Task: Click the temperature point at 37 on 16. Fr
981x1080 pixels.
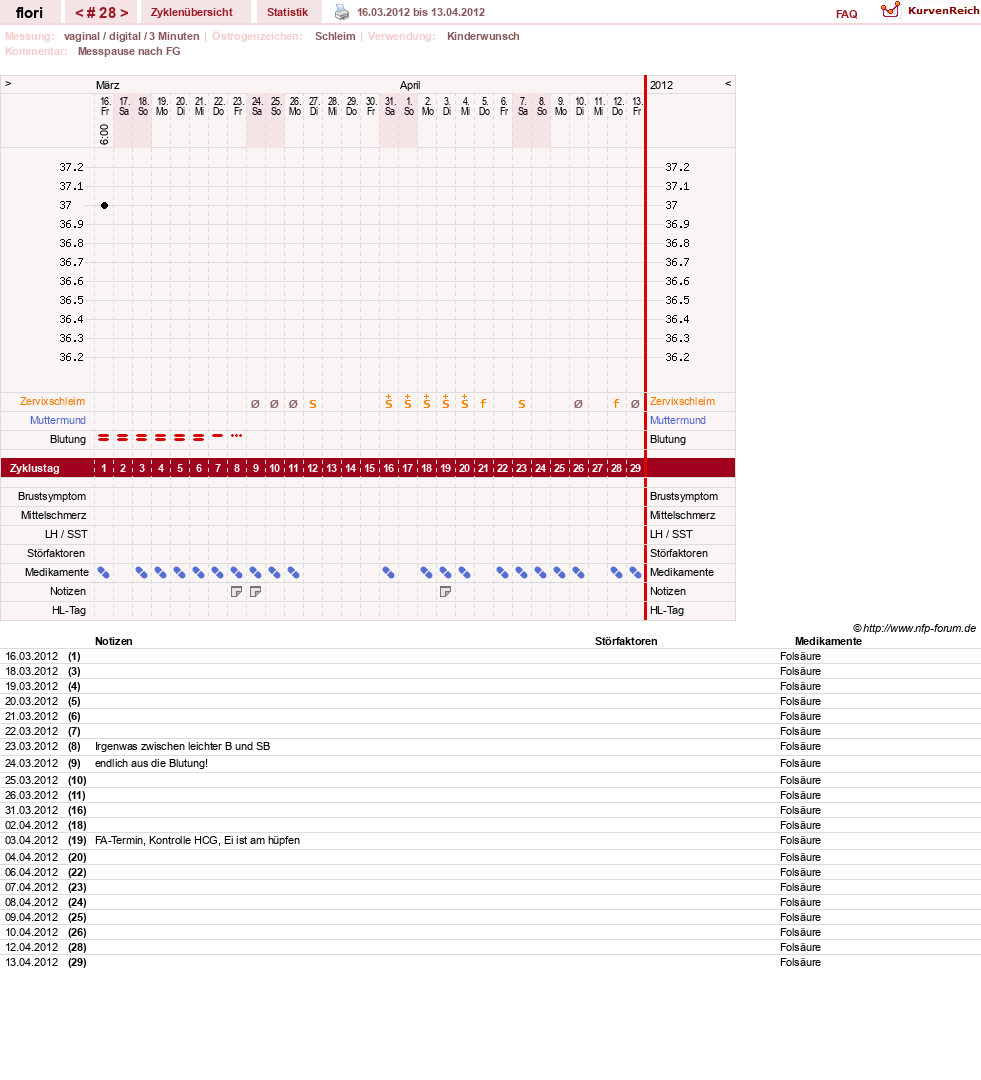Action: pyautogui.click(x=104, y=205)
